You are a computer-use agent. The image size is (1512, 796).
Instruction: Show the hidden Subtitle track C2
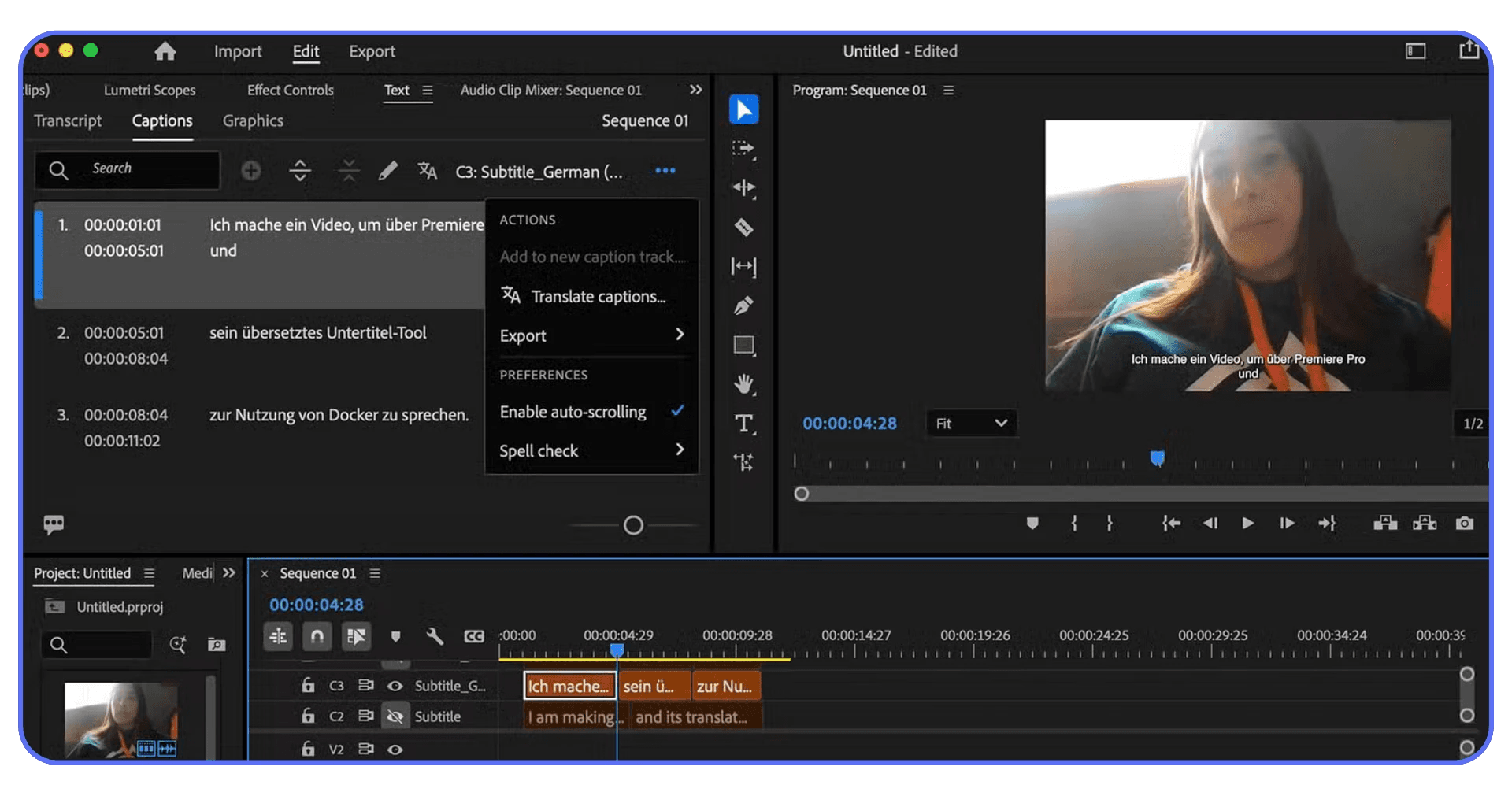[395, 716]
